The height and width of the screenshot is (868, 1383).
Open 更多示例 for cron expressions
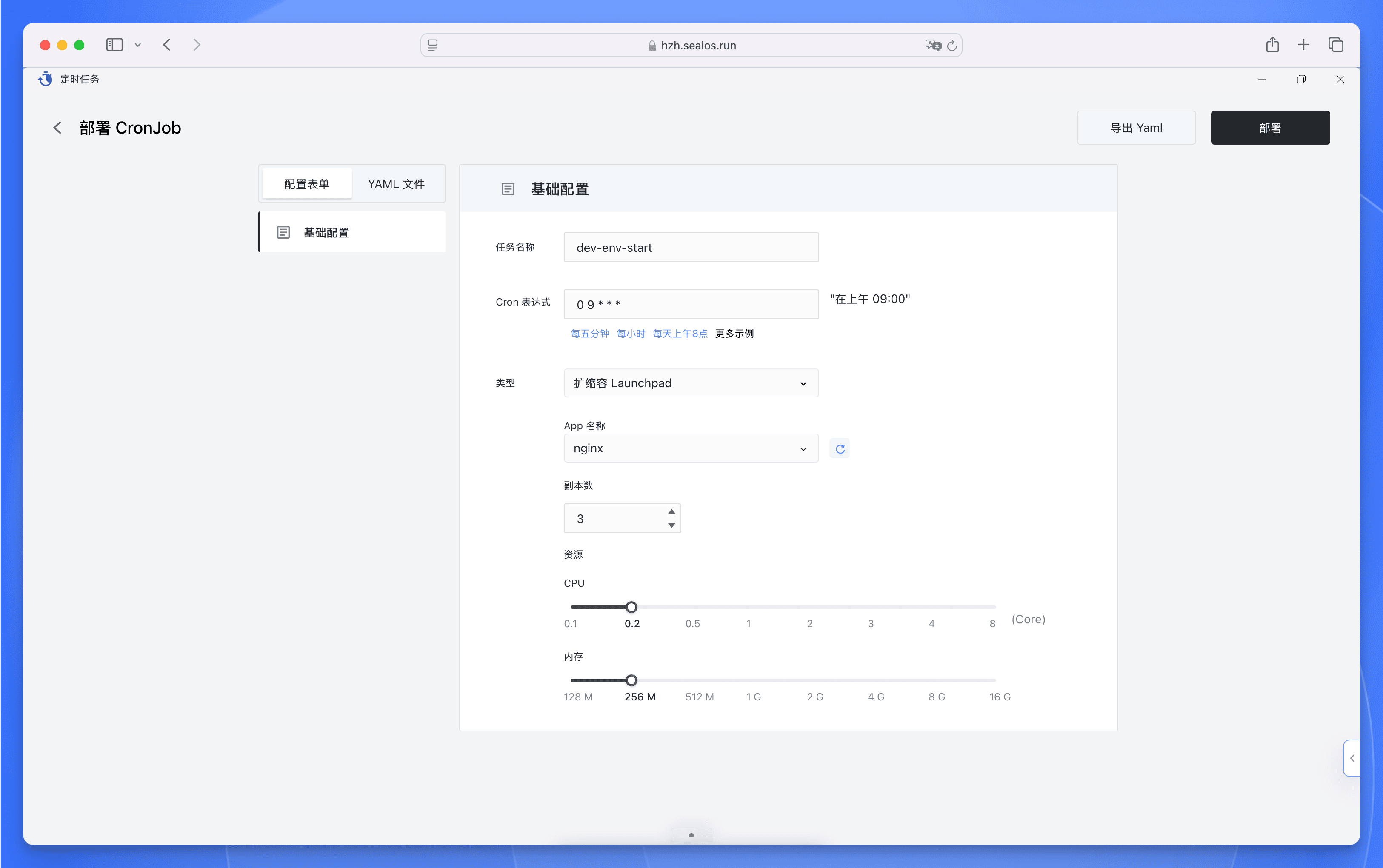734,334
